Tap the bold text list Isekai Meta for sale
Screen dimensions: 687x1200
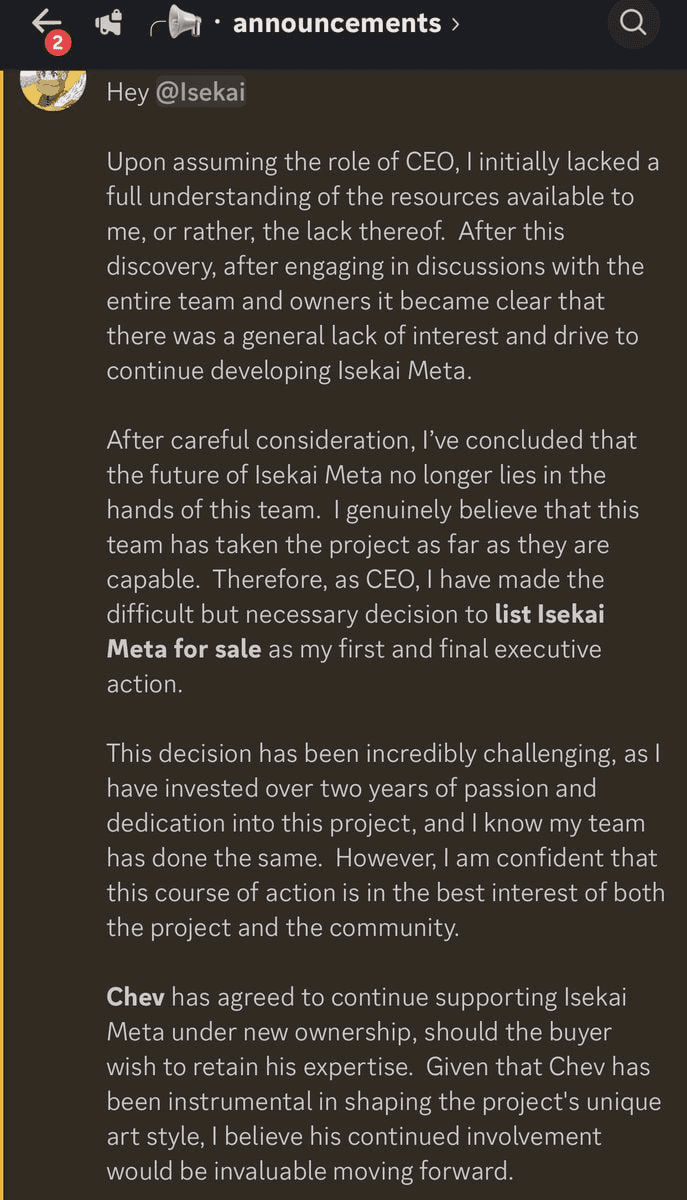355,631
